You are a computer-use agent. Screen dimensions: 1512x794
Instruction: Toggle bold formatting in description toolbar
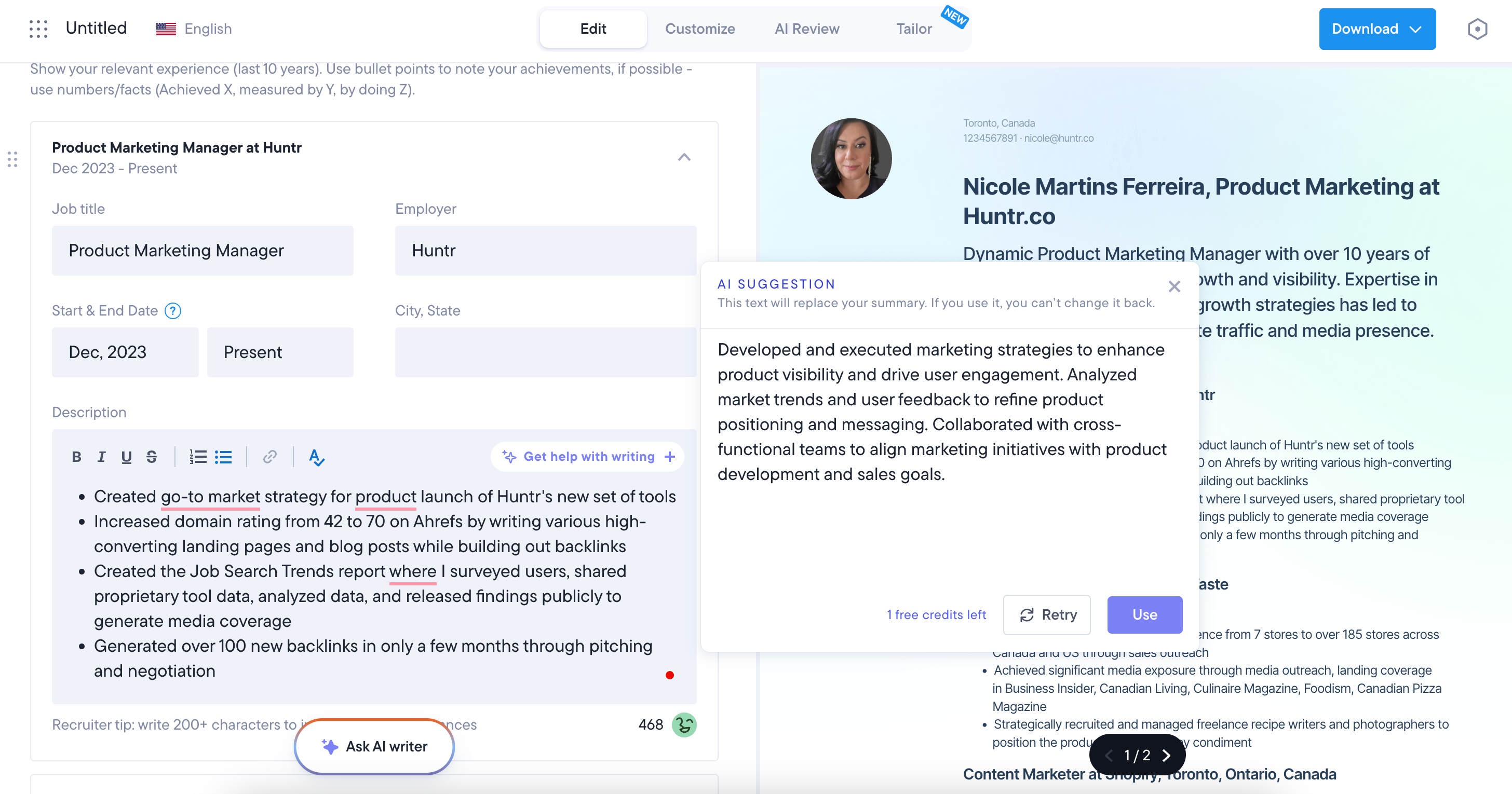(76, 457)
